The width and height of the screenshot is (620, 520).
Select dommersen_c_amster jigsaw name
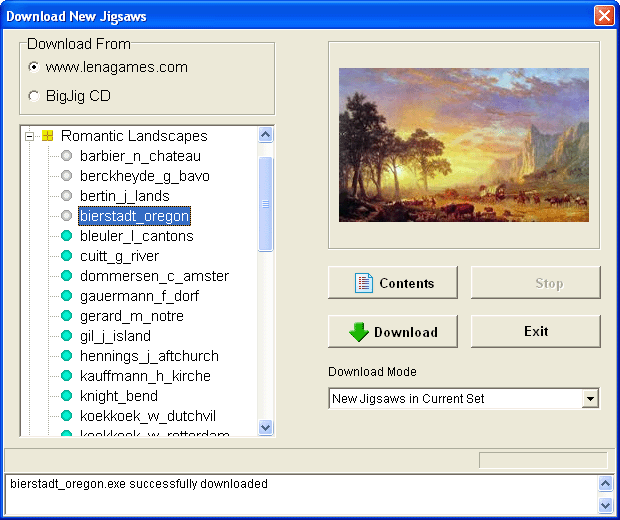(154, 276)
